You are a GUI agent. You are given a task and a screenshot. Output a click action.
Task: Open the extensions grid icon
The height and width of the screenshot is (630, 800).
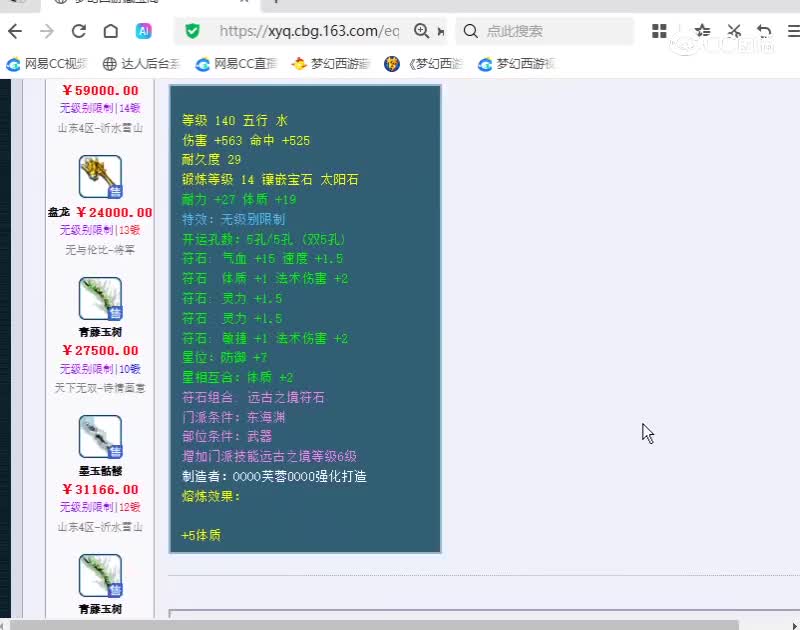[x=659, y=31]
